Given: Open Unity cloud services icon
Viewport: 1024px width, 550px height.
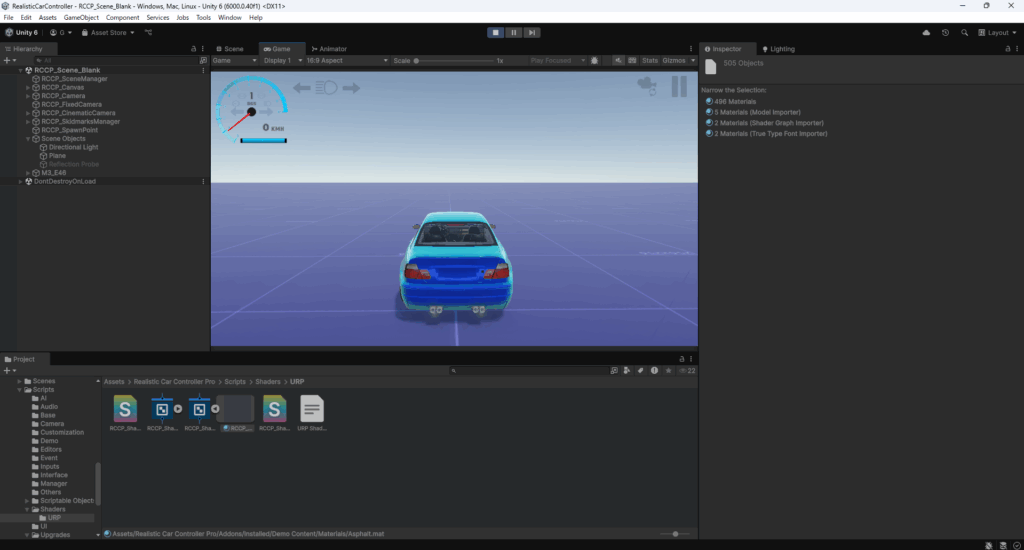Looking at the screenshot, I should point(926,32).
